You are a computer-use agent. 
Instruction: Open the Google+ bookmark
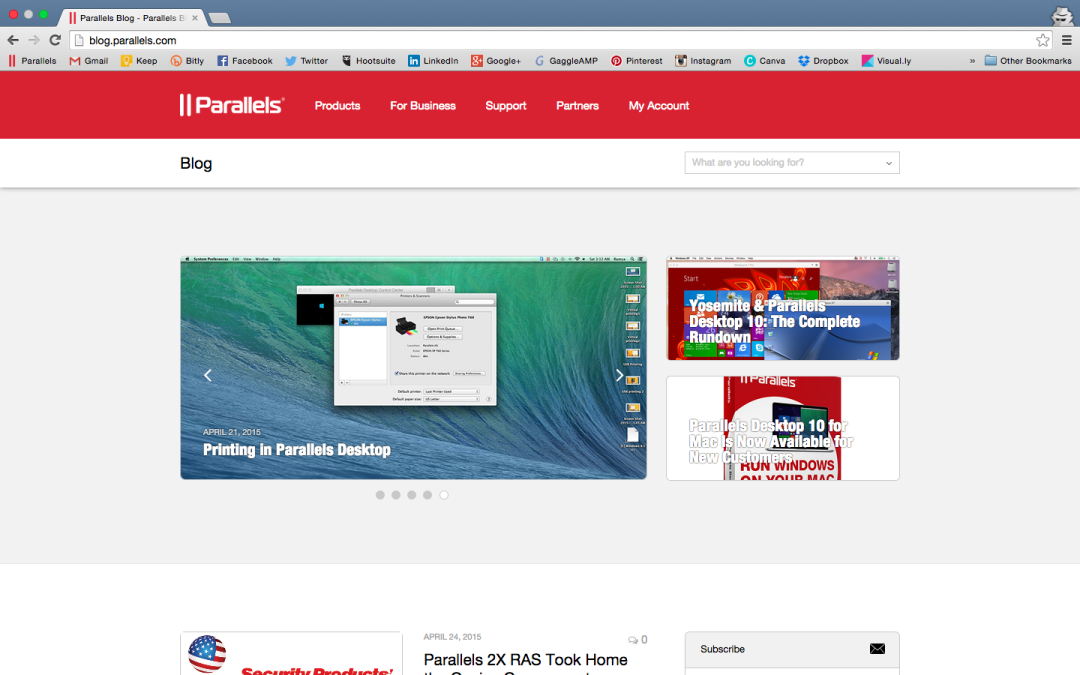[496, 61]
